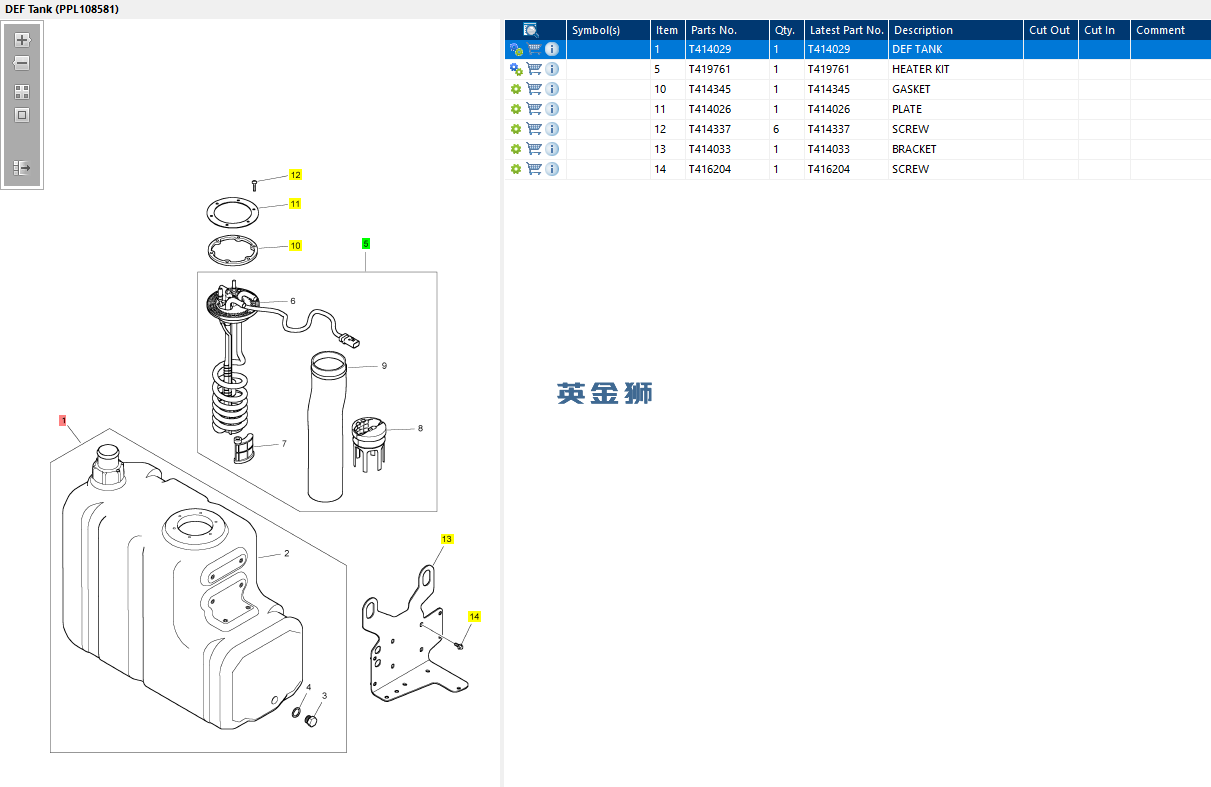Click the GASKET description cell
The width and height of the screenshot is (1211, 787).
click(955, 89)
